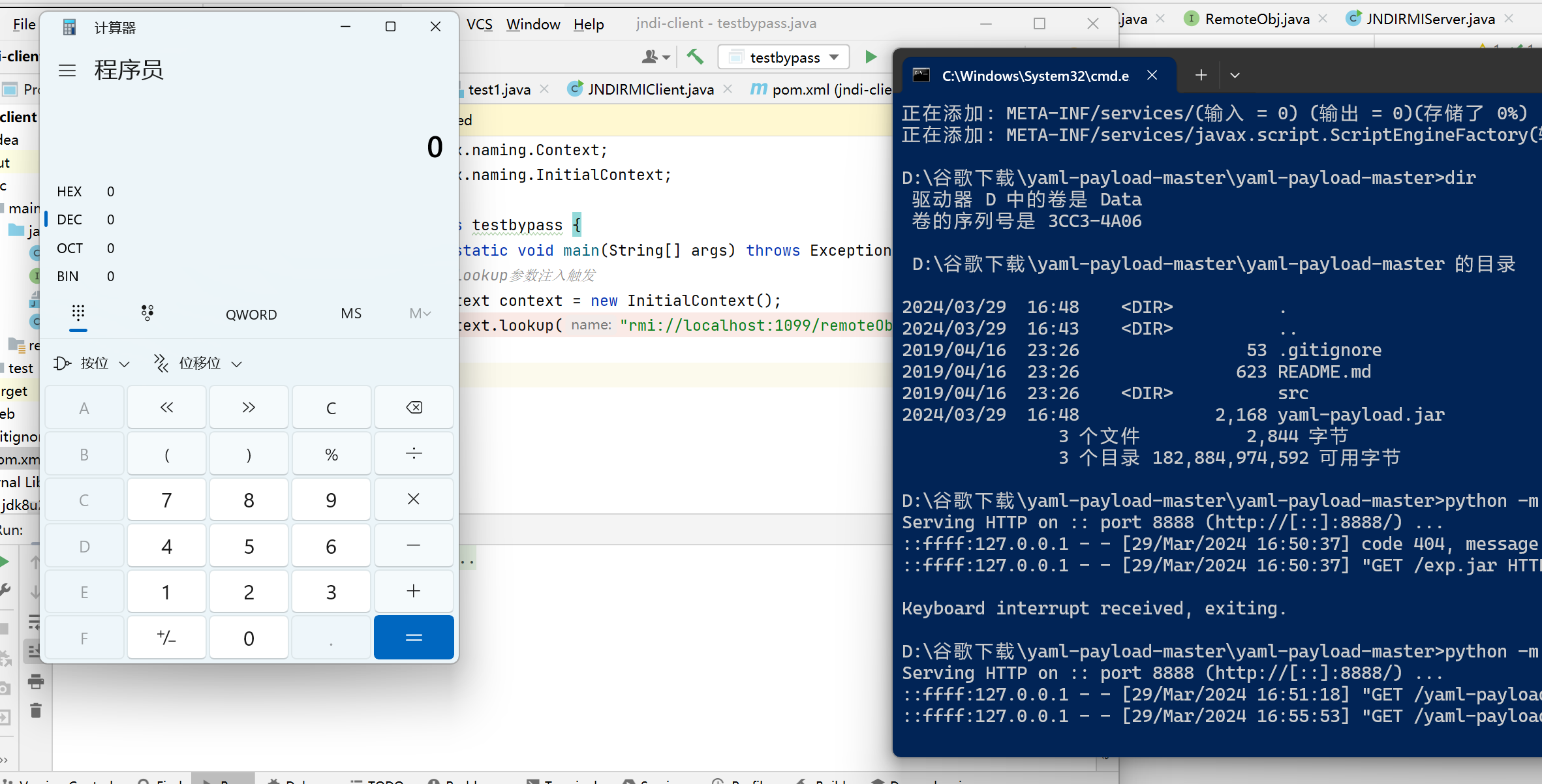Image resolution: width=1542 pixels, height=784 pixels.
Task: Open the VCS menu in IntelliJ
Action: 480,24
